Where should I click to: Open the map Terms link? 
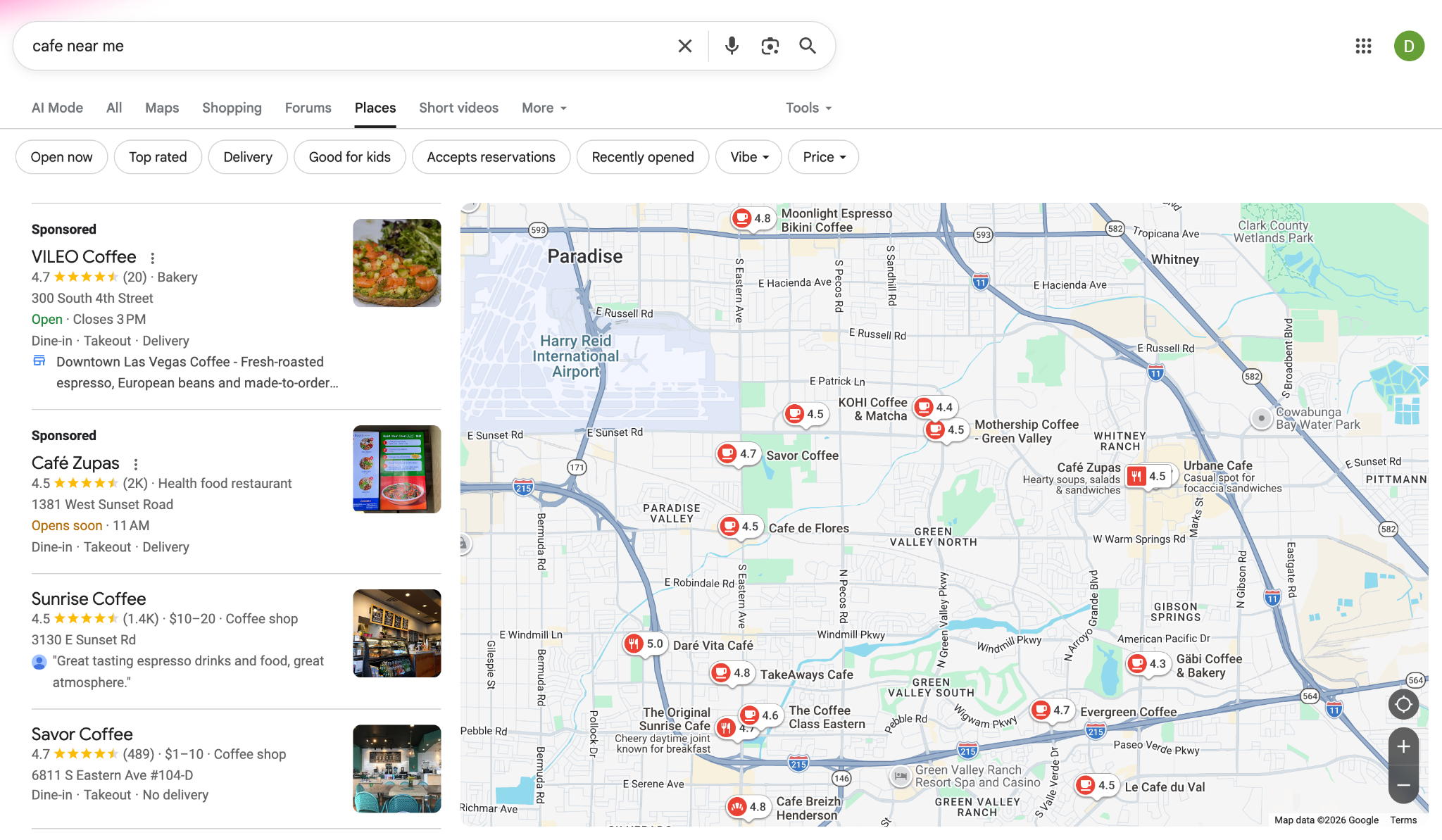coord(1403,820)
